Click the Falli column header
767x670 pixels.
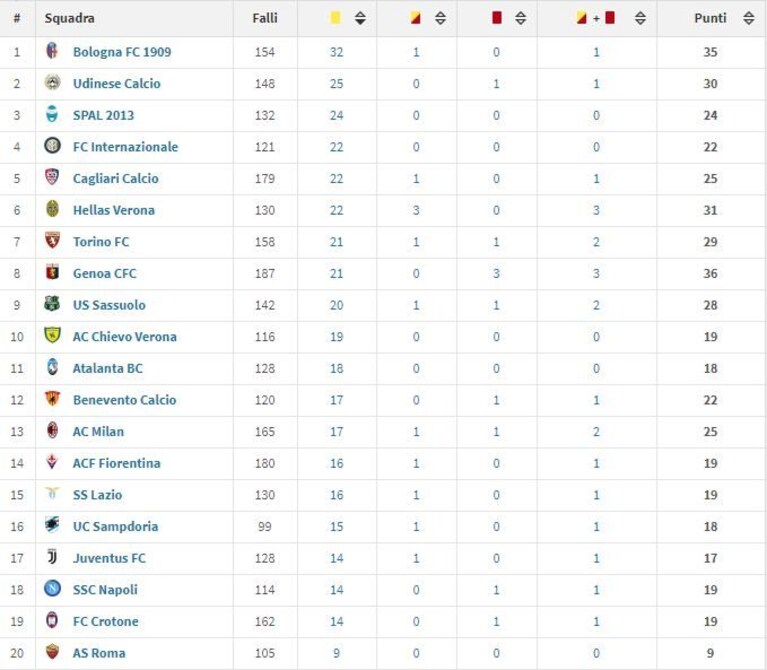265,18
